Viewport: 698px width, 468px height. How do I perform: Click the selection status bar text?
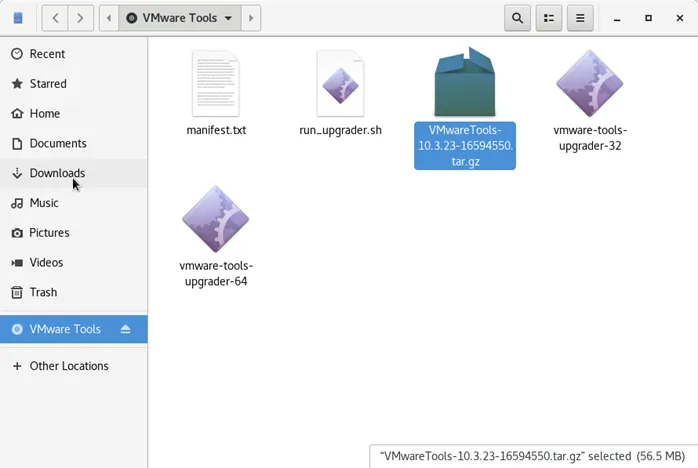532,456
